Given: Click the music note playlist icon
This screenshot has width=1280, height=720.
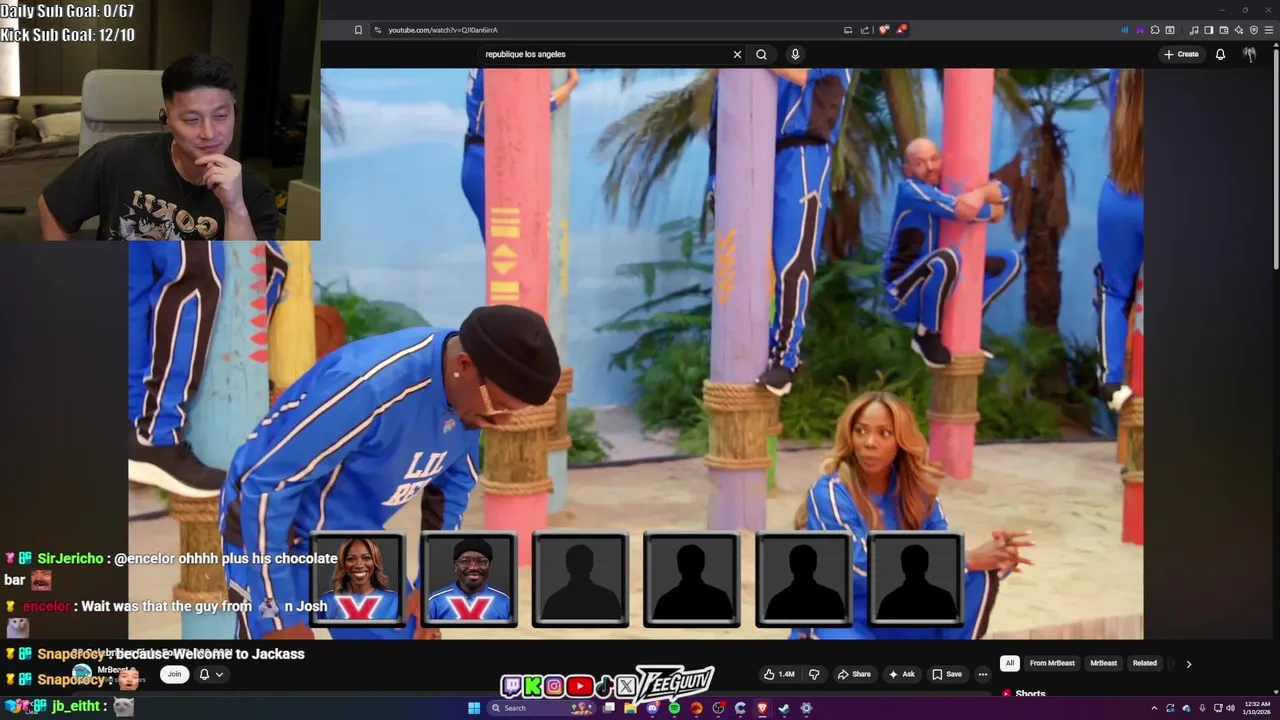Looking at the screenshot, I should point(1194,30).
